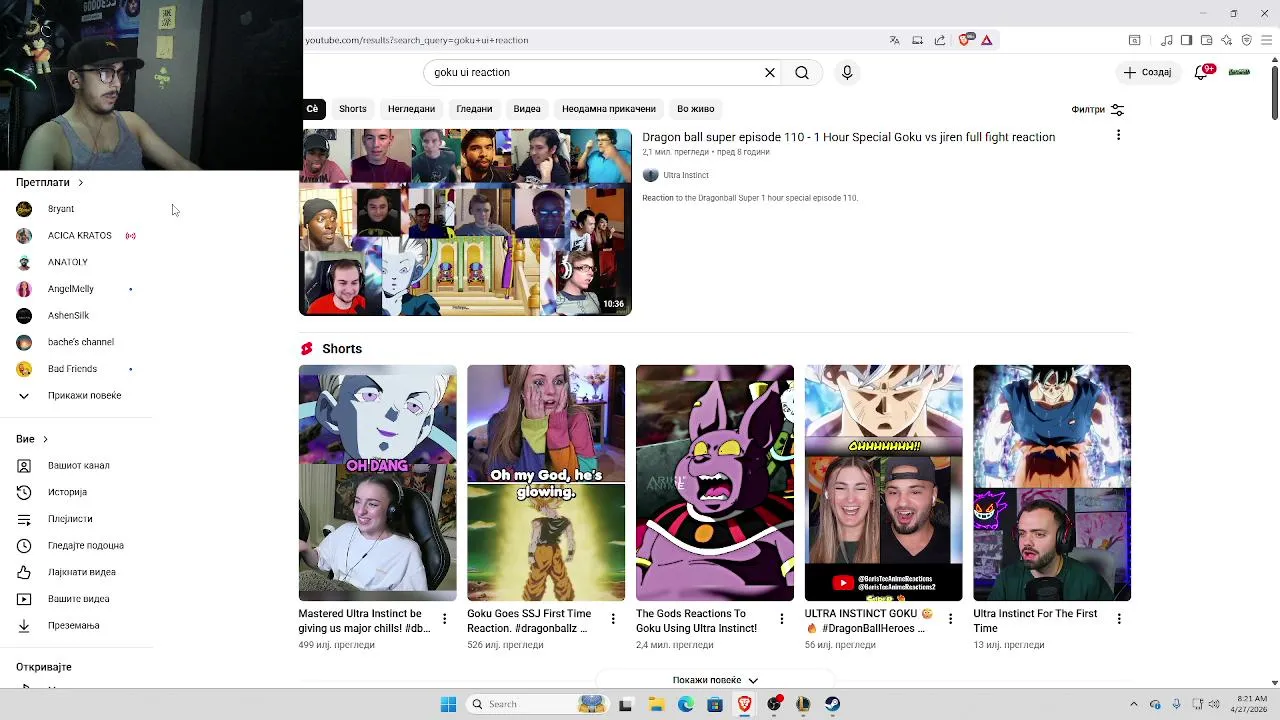Open the Filters panel

pyautogui.click(x=1098, y=109)
